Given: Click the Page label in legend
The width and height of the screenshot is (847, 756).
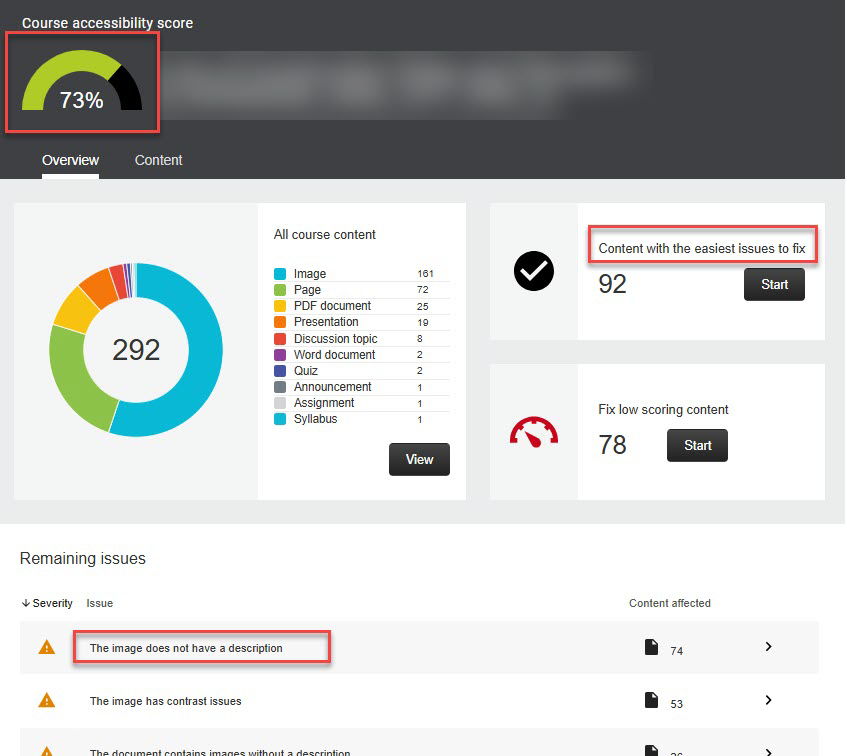Looking at the screenshot, I should 307,290.
